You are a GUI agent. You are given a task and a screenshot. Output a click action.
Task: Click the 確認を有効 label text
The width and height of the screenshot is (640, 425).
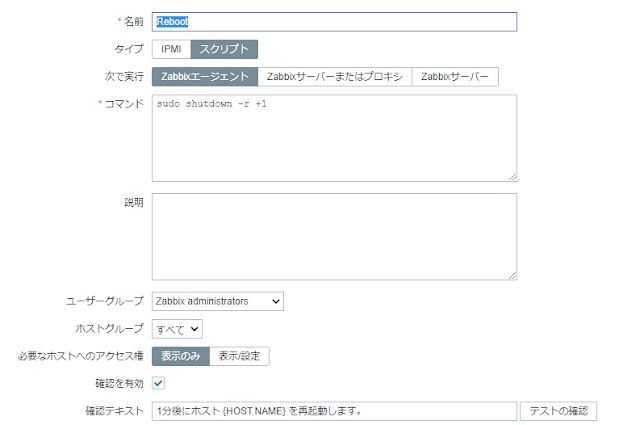click(x=120, y=383)
